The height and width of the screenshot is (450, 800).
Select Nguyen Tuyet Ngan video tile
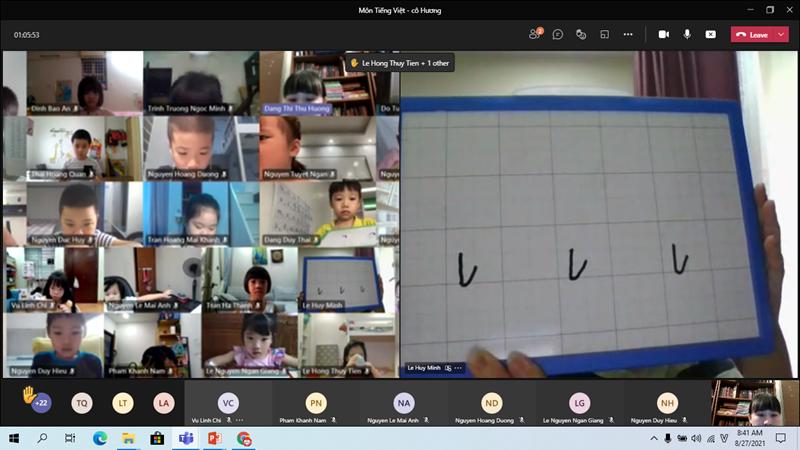click(318, 148)
